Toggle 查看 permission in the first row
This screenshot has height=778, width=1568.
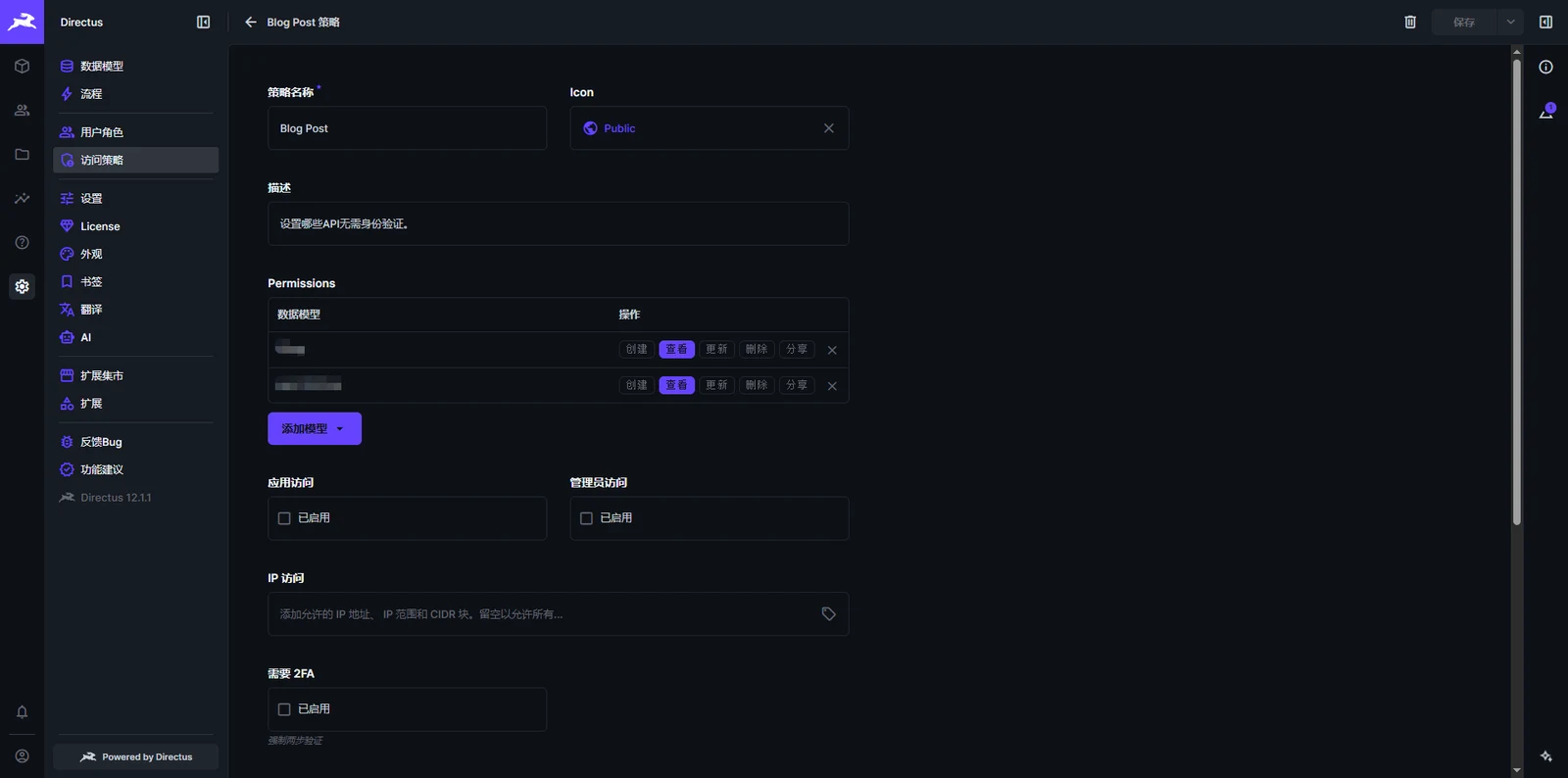point(676,350)
